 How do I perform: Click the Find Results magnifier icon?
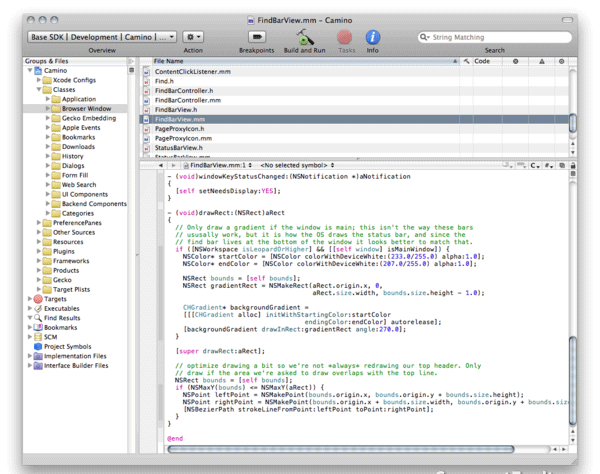38,318
